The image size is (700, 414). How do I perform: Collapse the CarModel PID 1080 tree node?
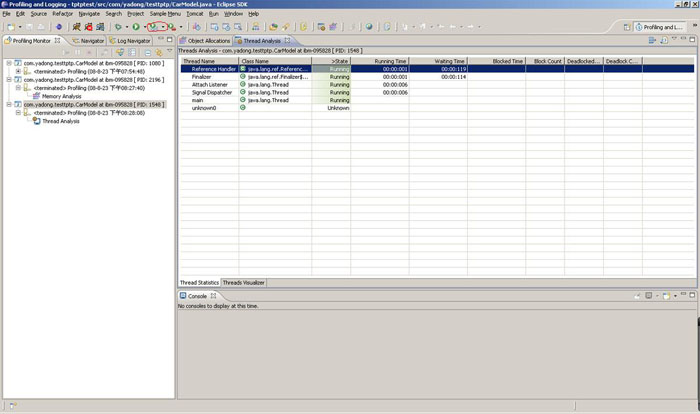tap(8, 63)
